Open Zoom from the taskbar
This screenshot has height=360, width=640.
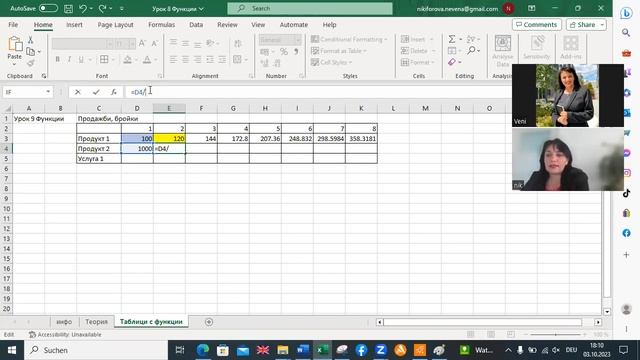point(381,350)
